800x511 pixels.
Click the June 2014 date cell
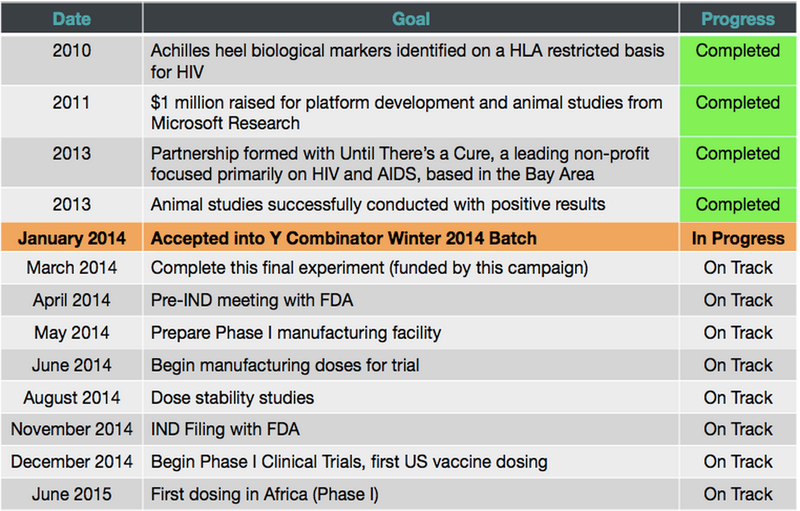coord(70,365)
